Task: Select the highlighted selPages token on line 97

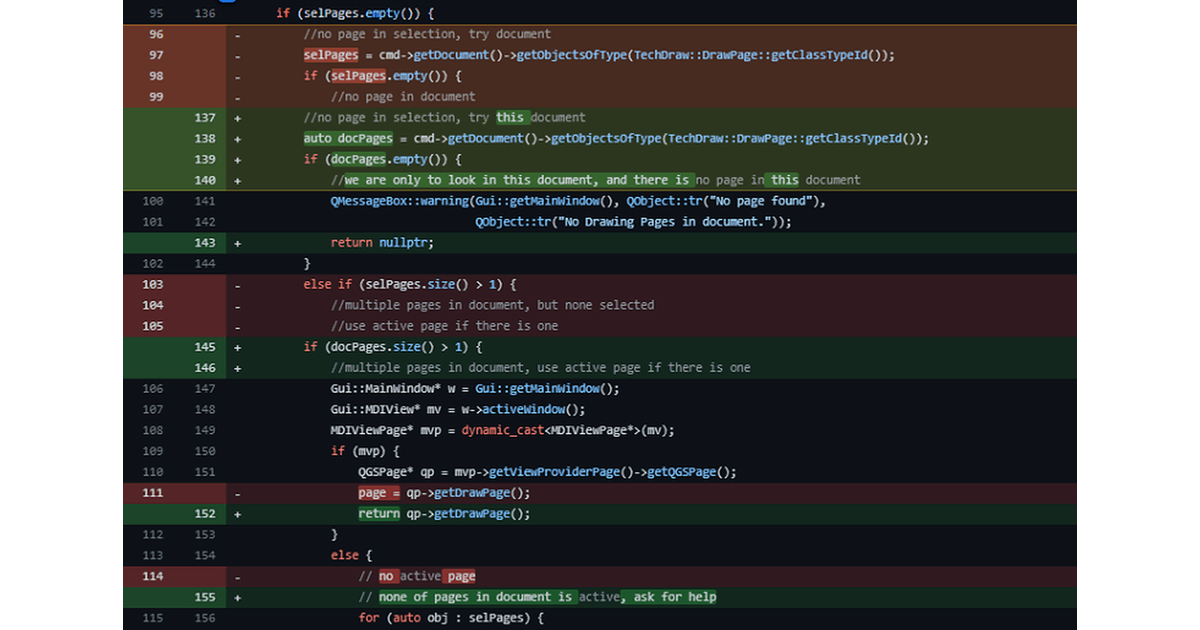Action: point(330,55)
